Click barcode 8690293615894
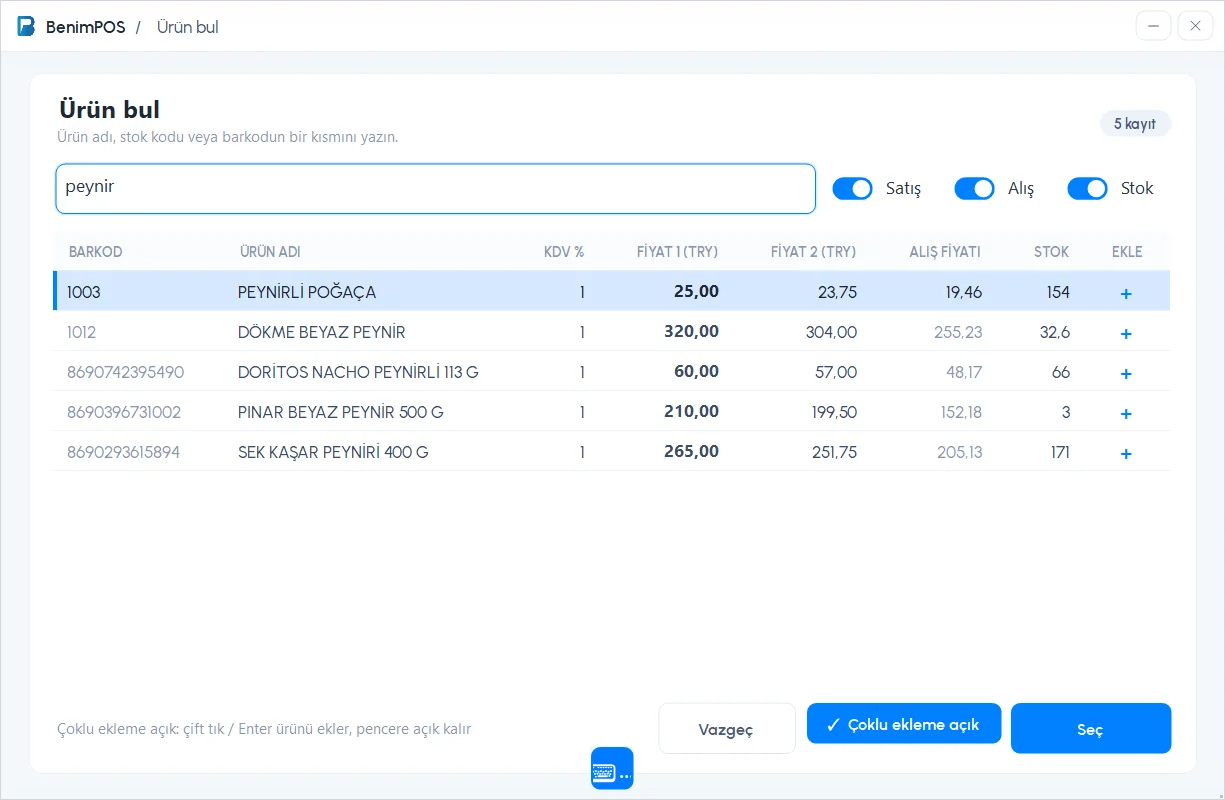 point(124,452)
